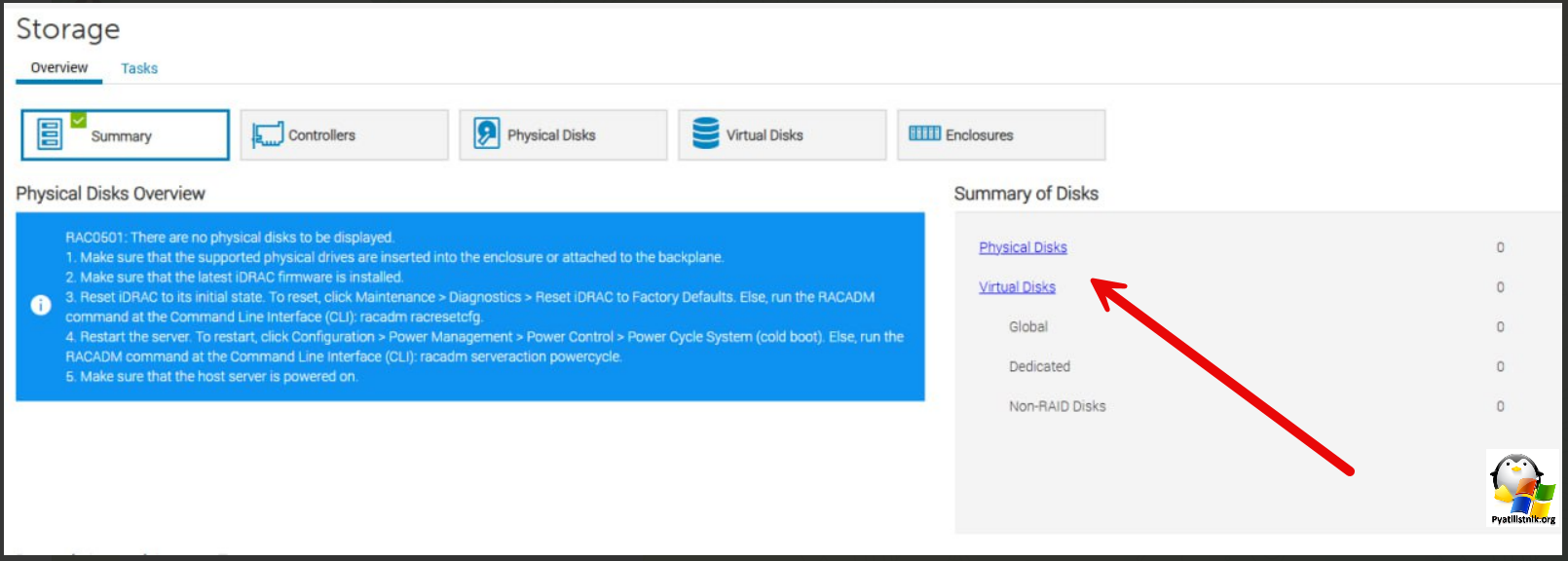Viewport: 1568px width, 561px height.
Task: Click the Summary server stack icon
Action: (x=50, y=134)
